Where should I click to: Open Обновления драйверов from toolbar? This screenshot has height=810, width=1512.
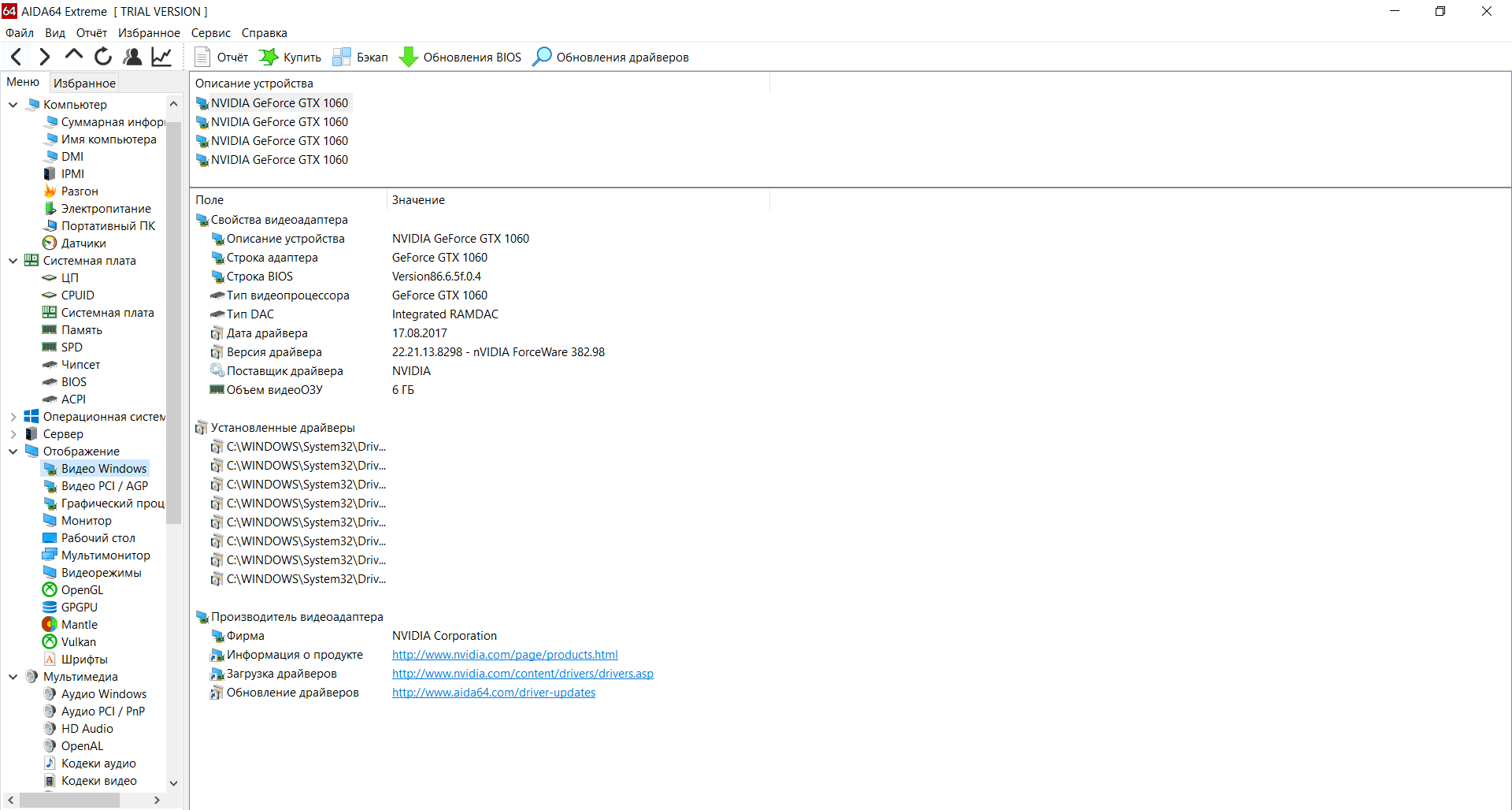click(x=611, y=58)
